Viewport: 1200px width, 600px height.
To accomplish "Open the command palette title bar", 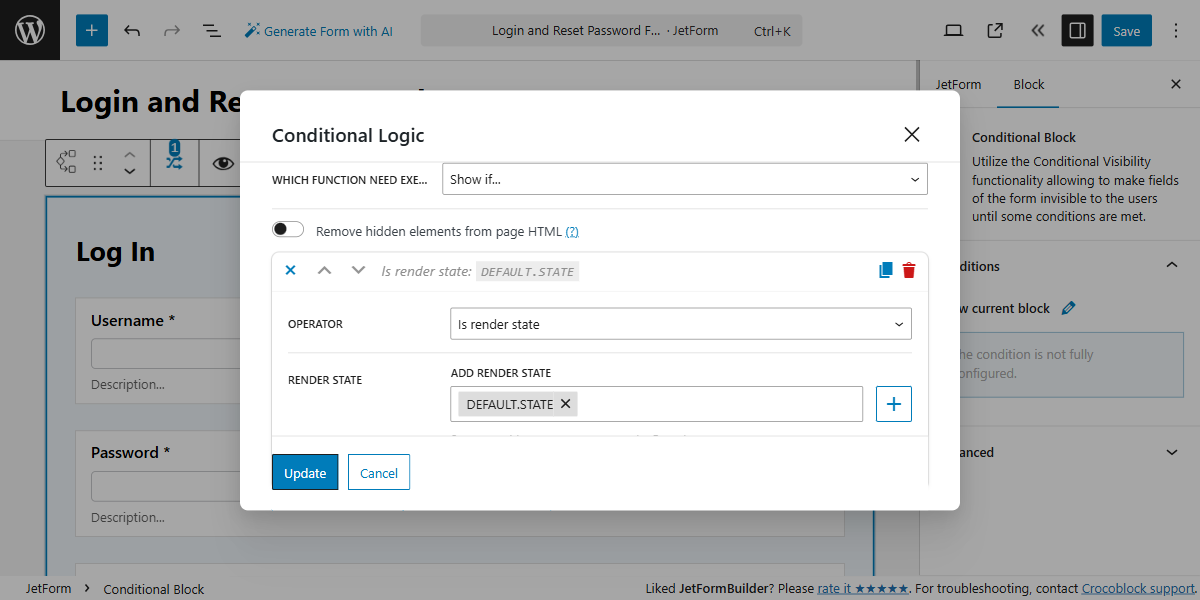I will tap(611, 31).
